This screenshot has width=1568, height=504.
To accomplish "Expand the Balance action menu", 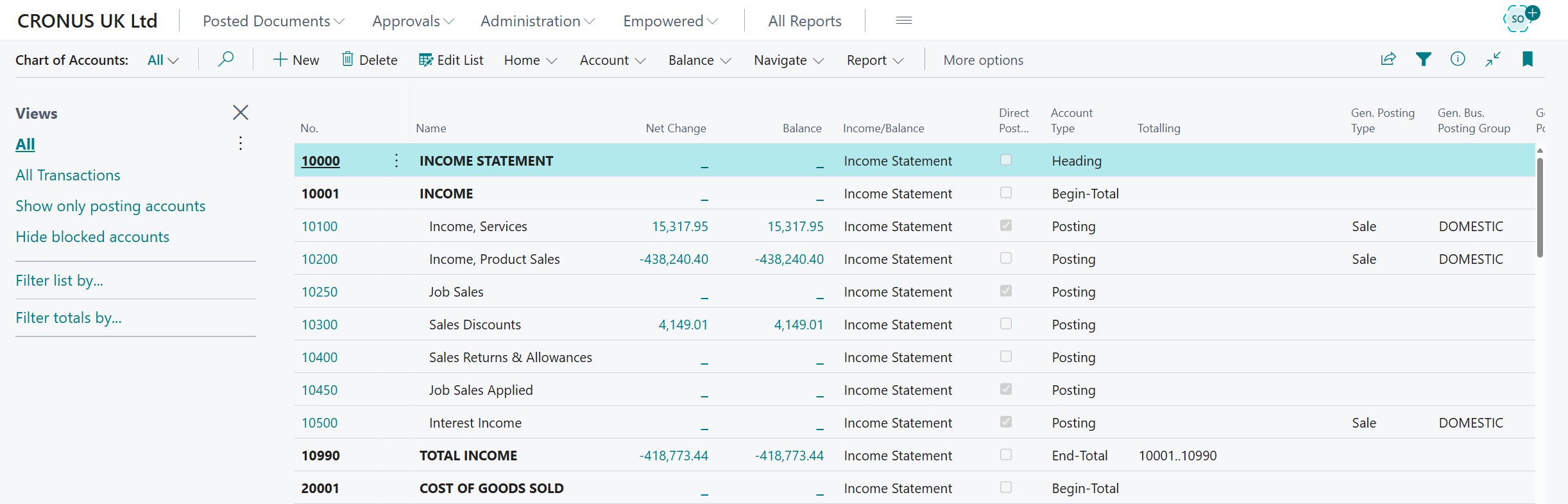I will tap(700, 60).
